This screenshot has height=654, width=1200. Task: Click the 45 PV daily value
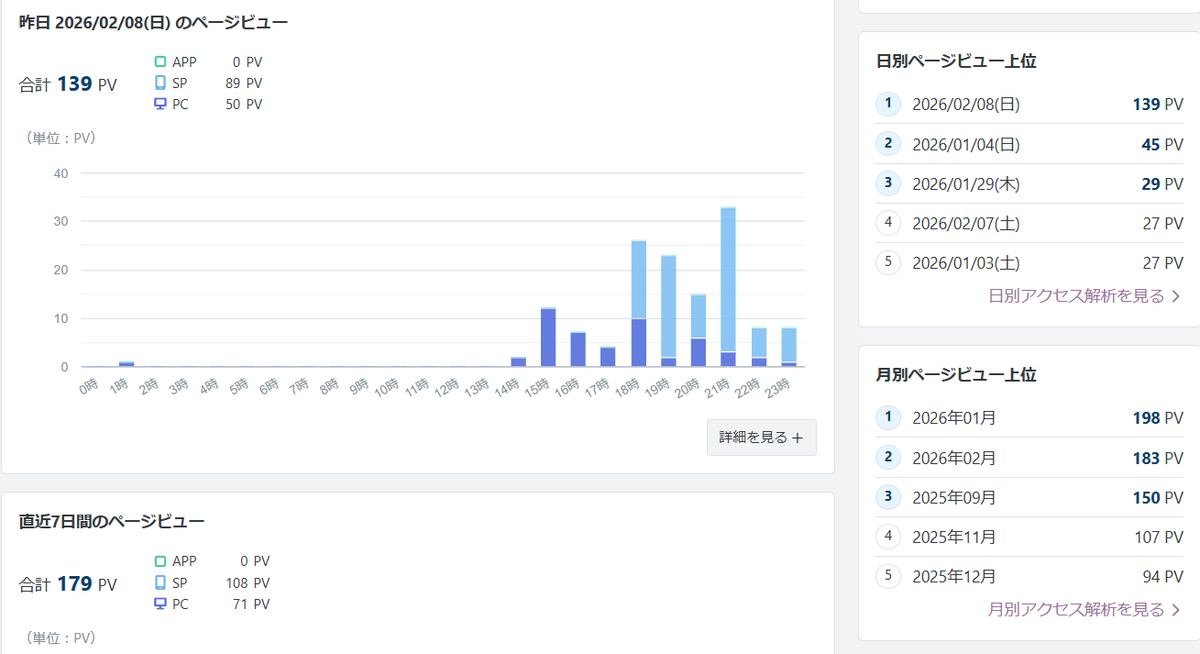(1162, 144)
